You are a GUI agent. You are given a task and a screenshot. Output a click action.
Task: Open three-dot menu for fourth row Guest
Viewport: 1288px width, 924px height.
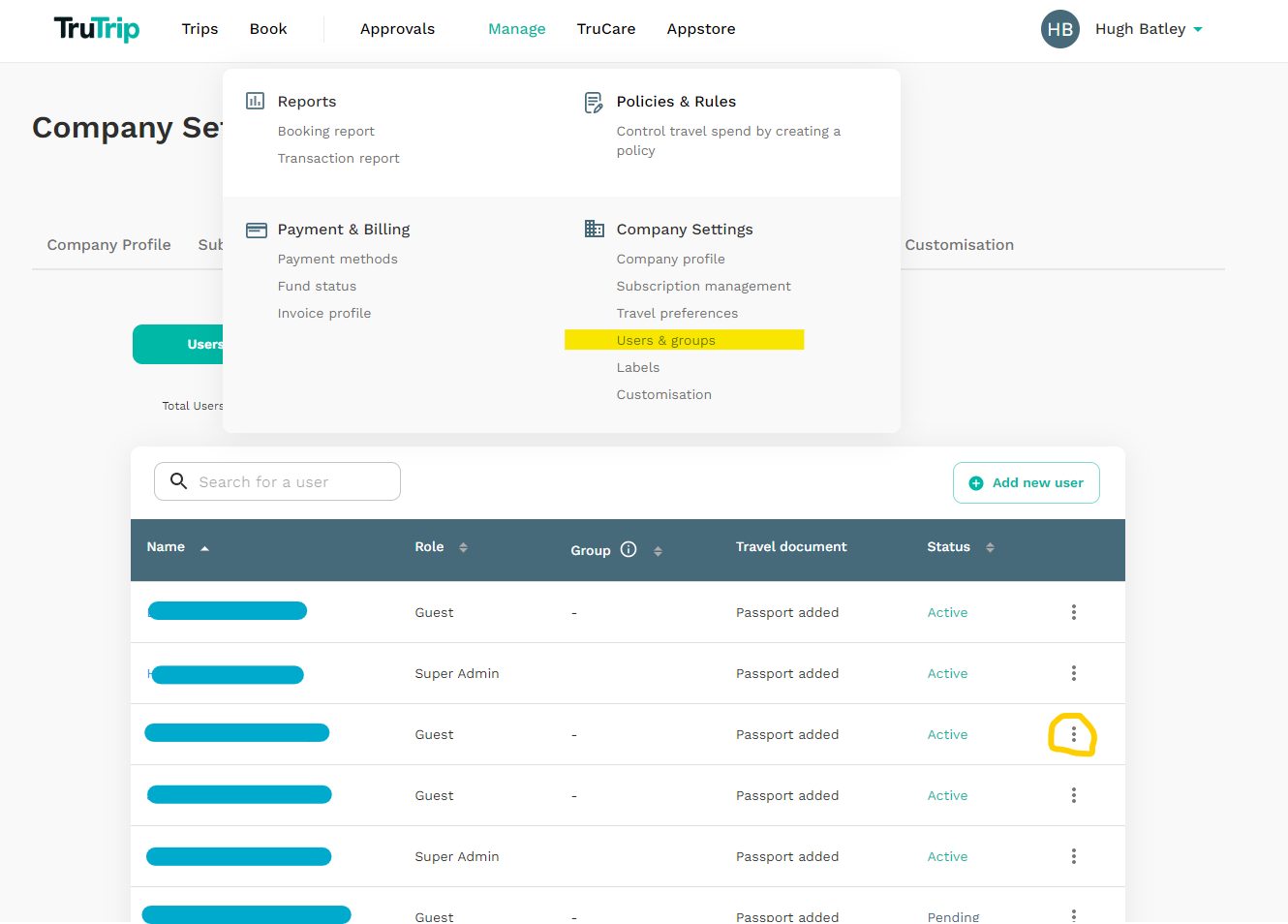(x=1074, y=795)
